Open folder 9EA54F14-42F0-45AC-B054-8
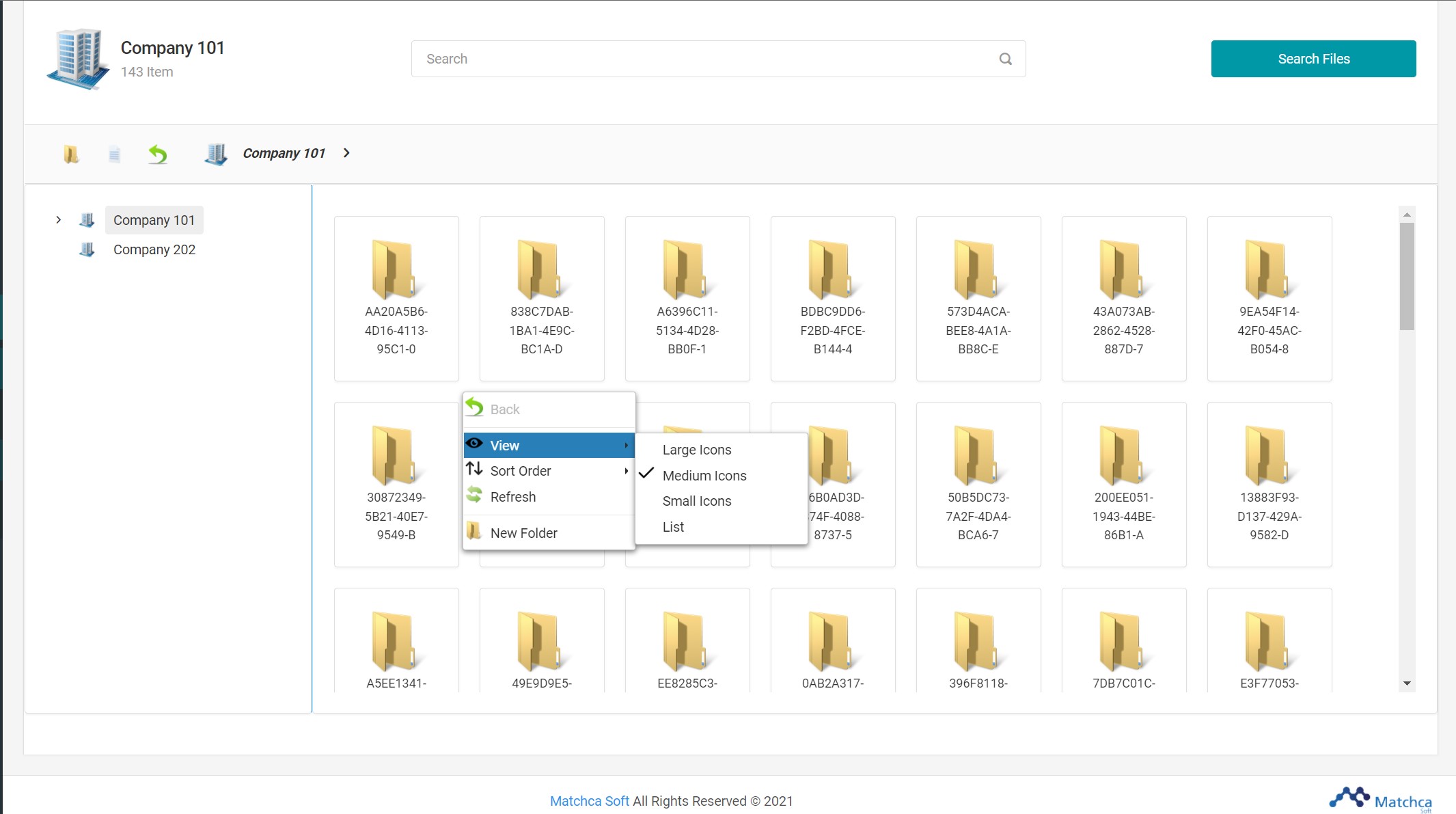The image size is (1456, 814). coord(1269,298)
